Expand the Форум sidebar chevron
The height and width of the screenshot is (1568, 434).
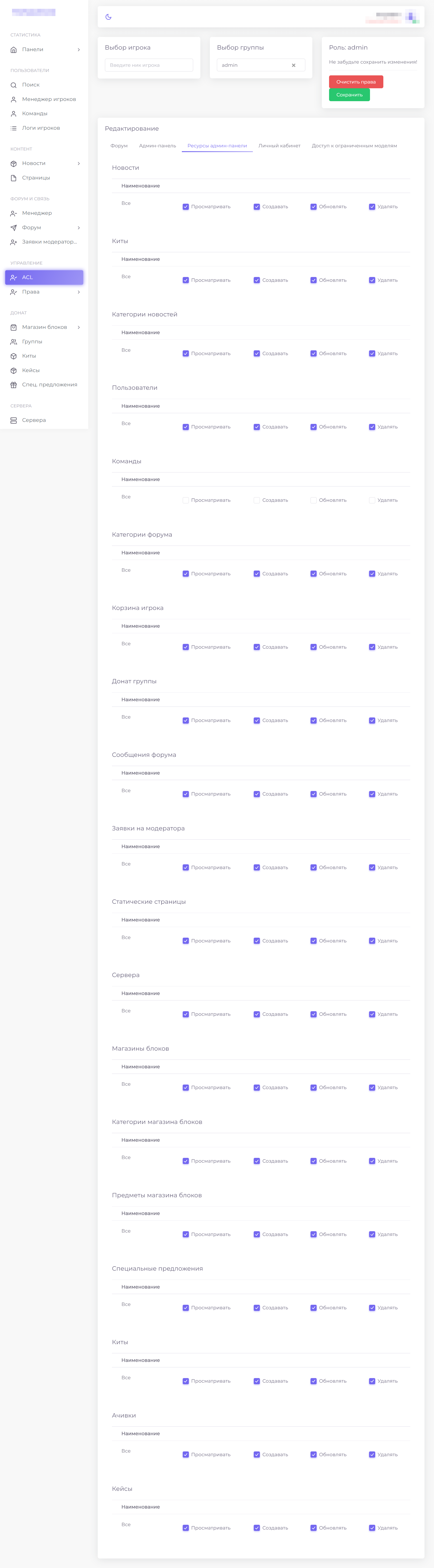point(79,228)
